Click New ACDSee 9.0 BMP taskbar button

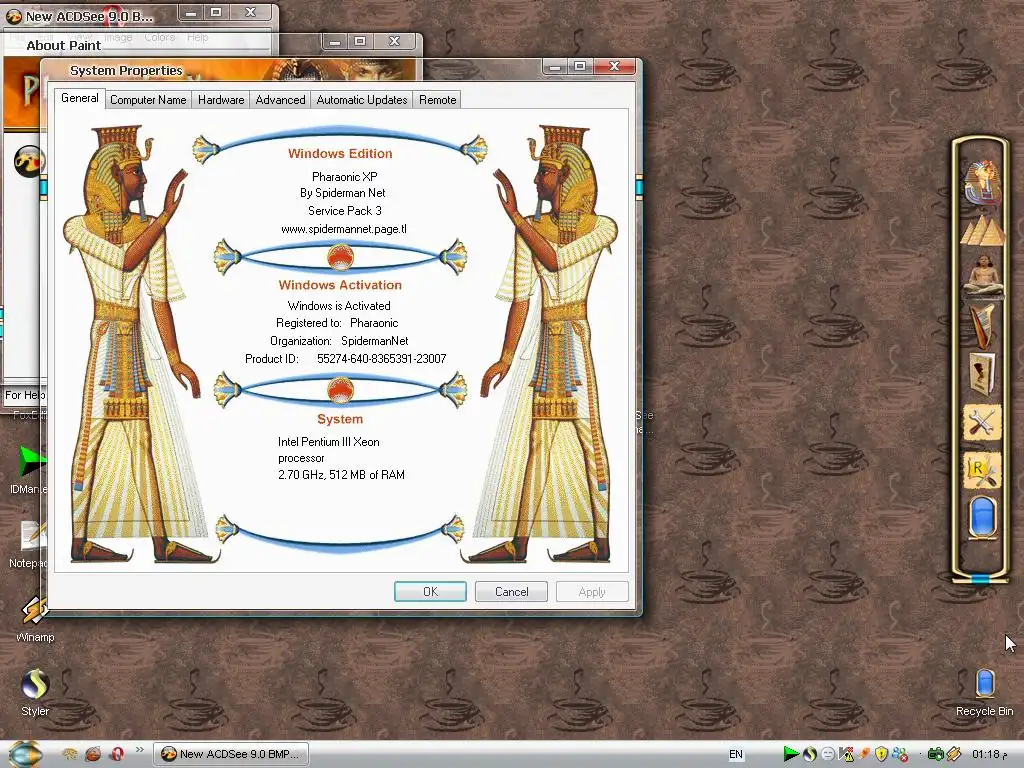click(231, 754)
